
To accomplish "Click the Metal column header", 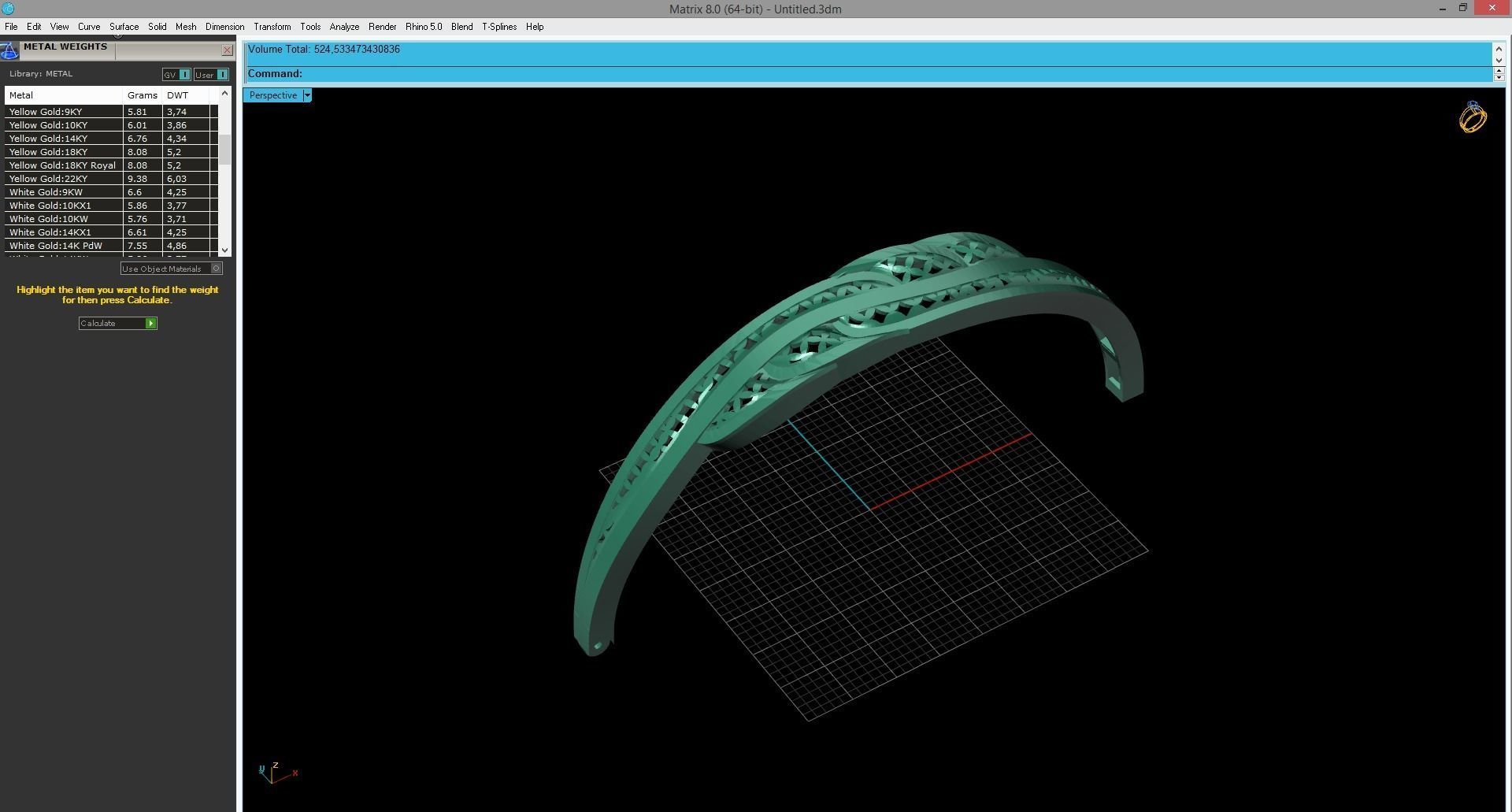I will (x=64, y=95).
